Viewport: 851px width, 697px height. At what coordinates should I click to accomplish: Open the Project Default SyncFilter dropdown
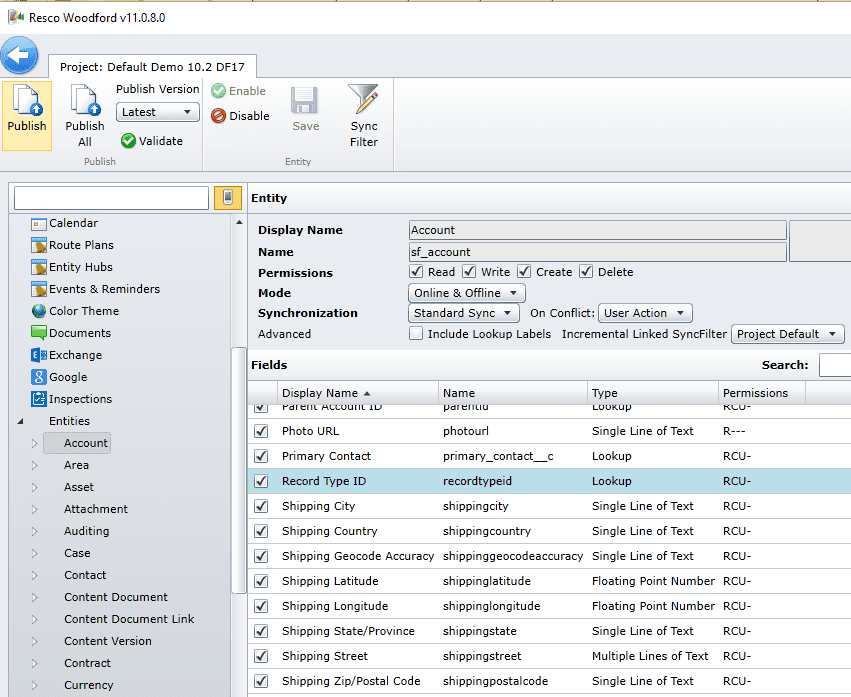[x=788, y=334]
